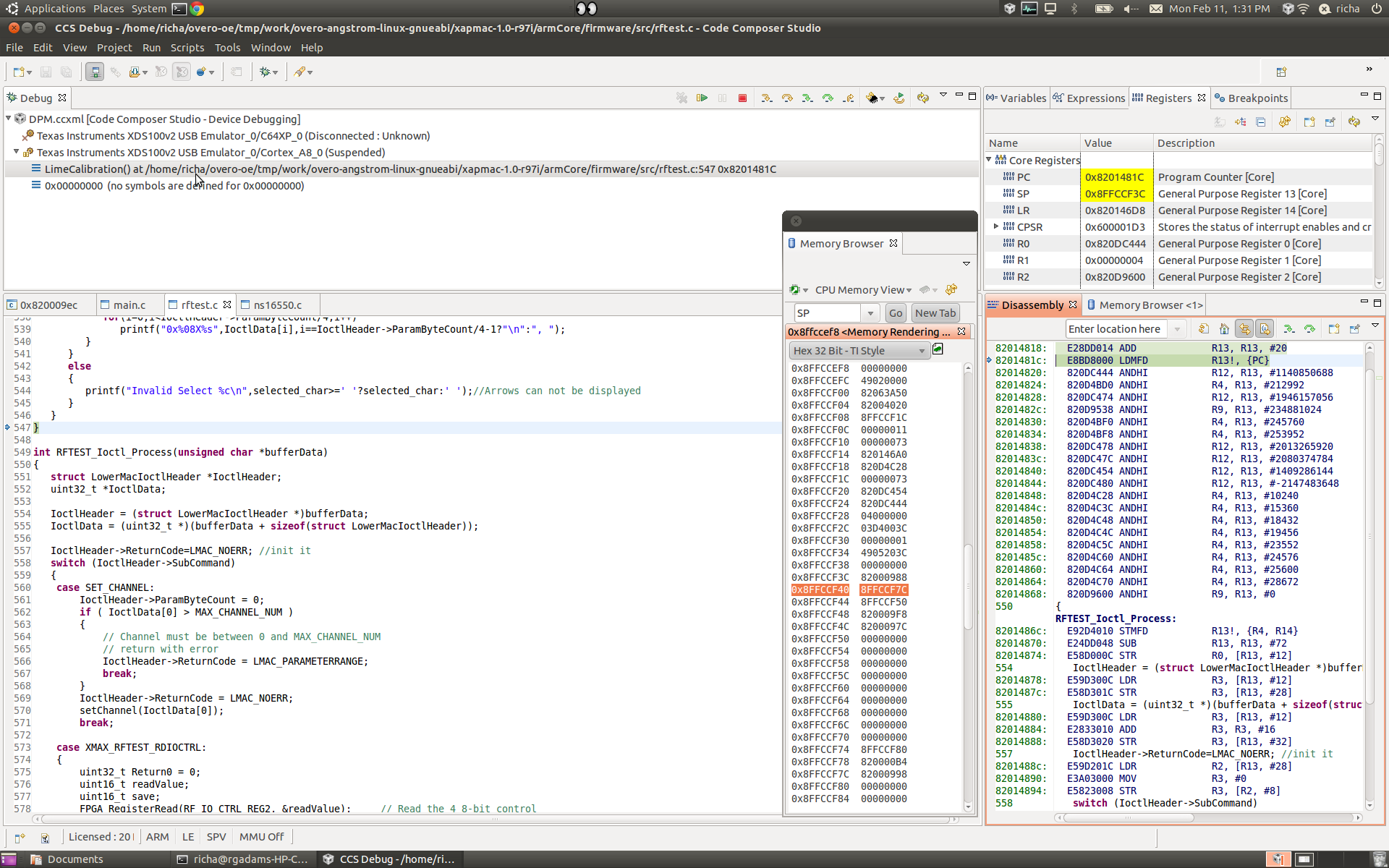Open the Scripts menu
Viewport: 1389px width, 868px height.
coord(187,48)
